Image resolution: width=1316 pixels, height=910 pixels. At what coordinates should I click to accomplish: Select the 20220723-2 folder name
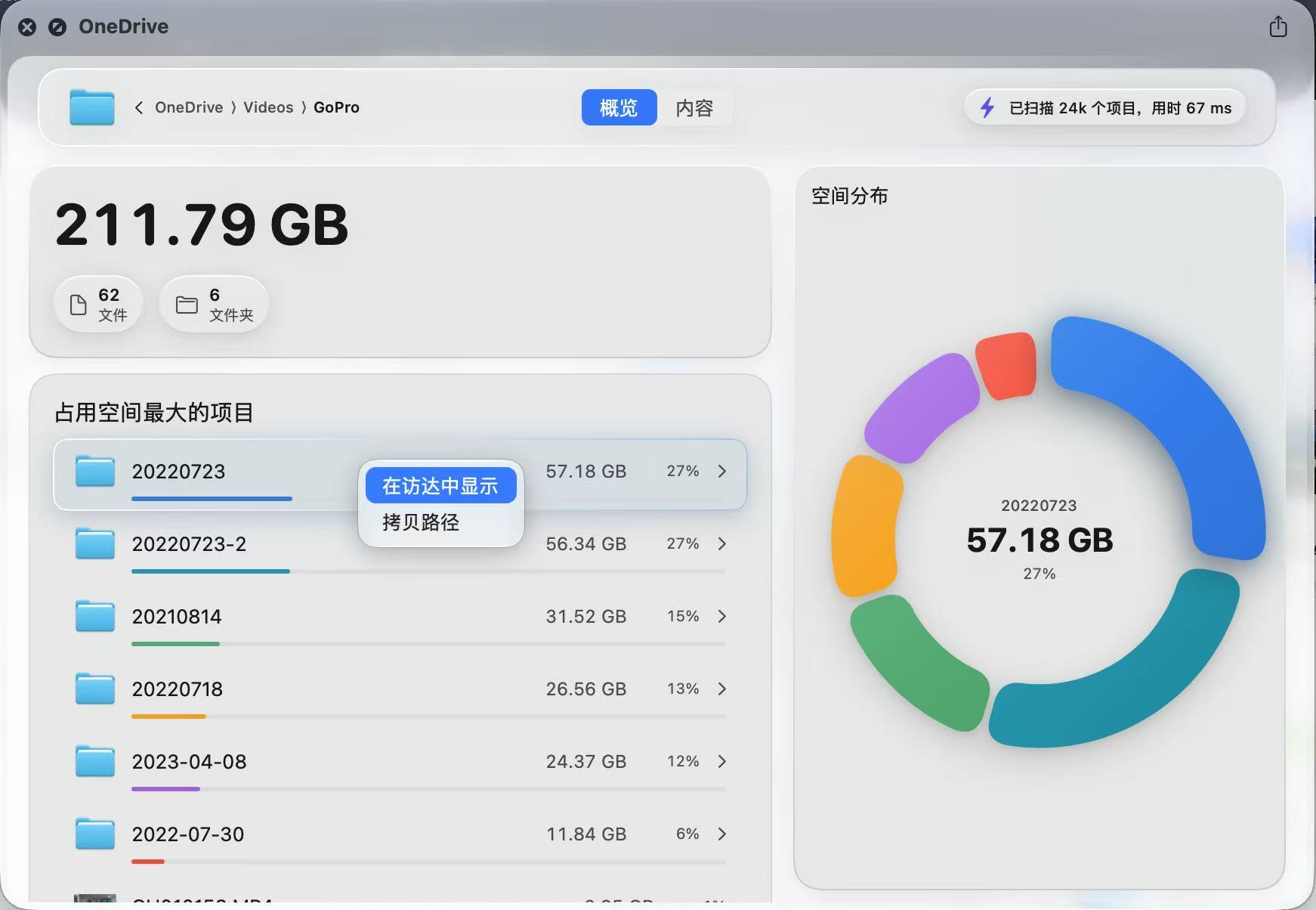189,544
